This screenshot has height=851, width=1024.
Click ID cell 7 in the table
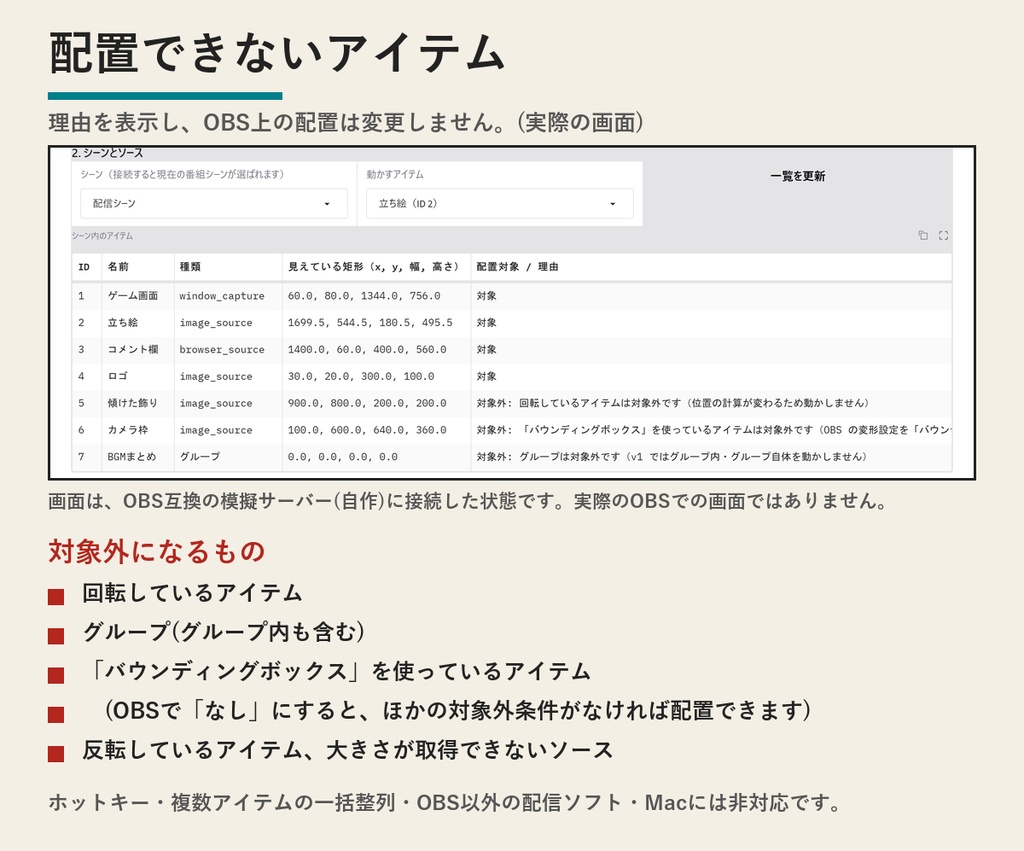coord(87,457)
